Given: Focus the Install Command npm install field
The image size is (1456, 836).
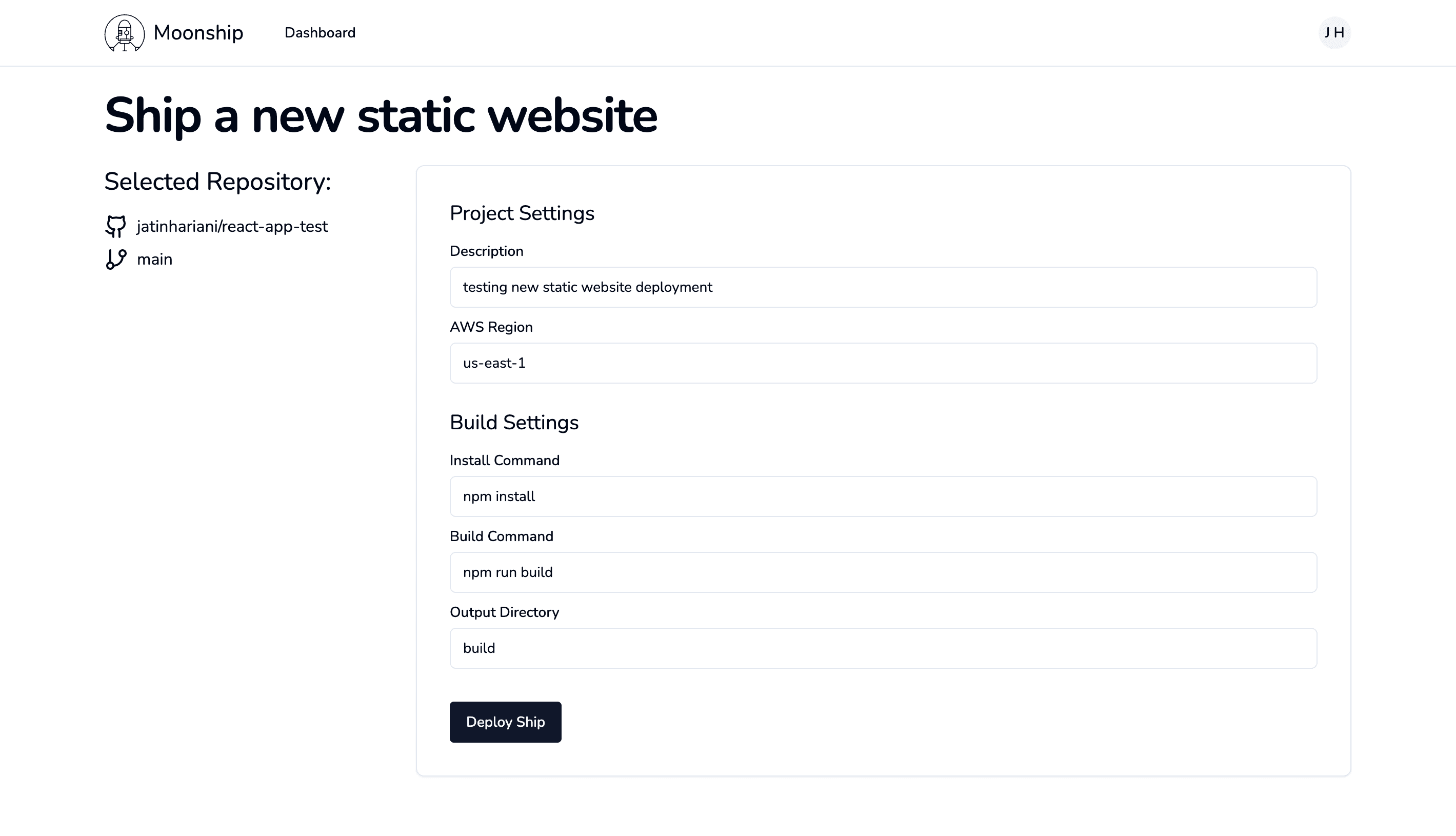Looking at the screenshot, I should click(883, 496).
